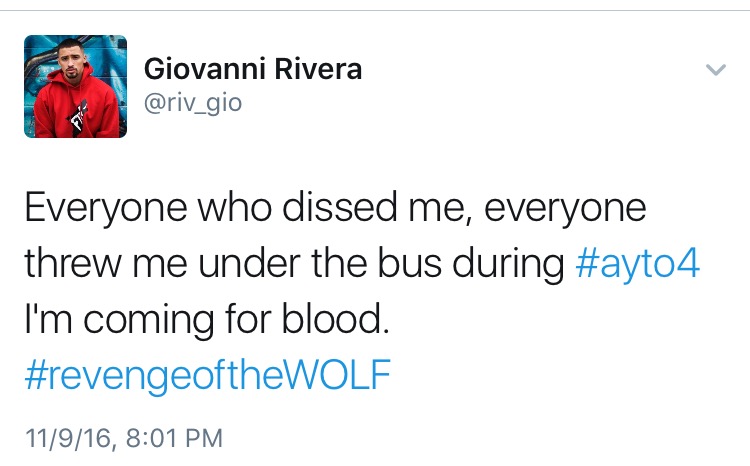
Task: Open Giovanni Rivera's profile picture
Action: click(76, 87)
